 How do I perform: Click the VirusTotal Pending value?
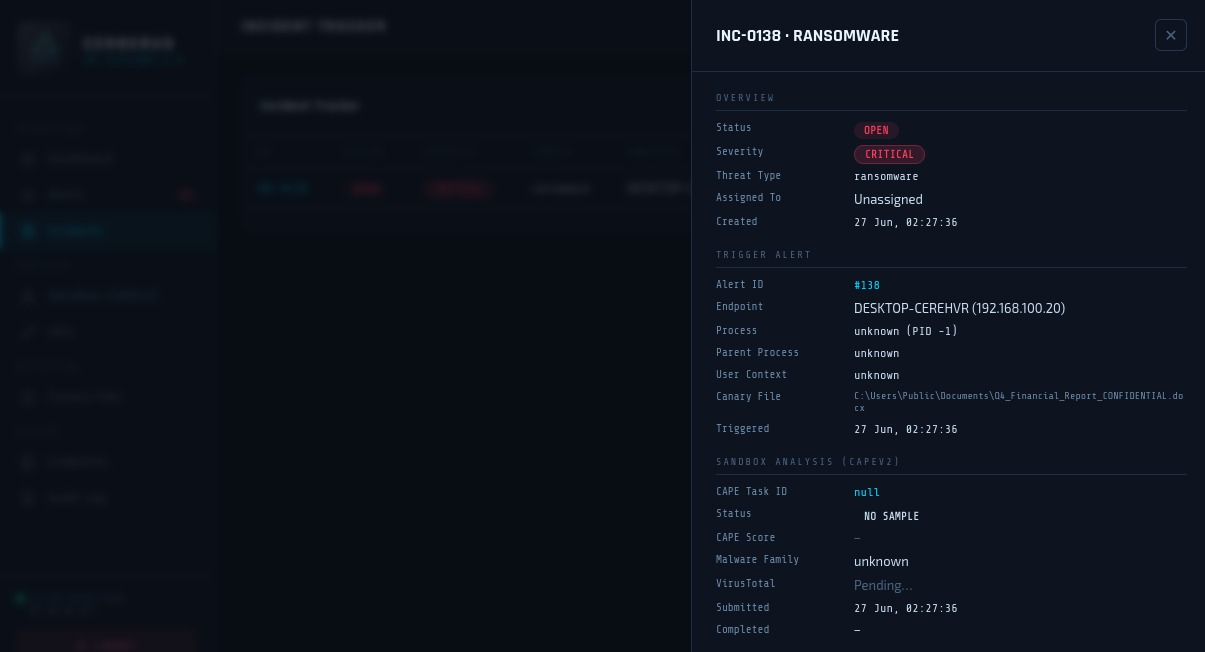pos(883,585)
